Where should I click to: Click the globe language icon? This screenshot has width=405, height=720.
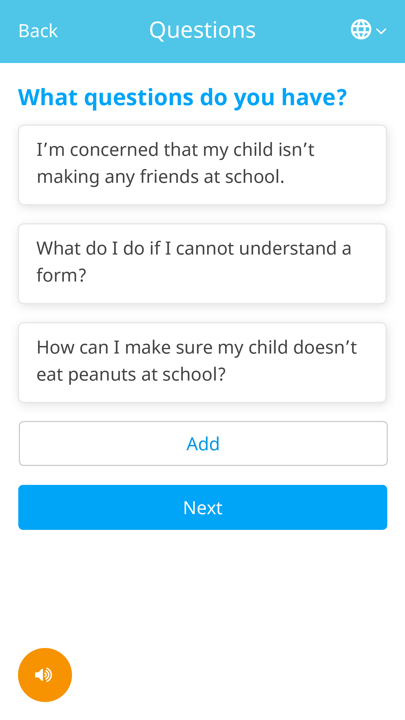pyautogui.click(x=361, y=30)
